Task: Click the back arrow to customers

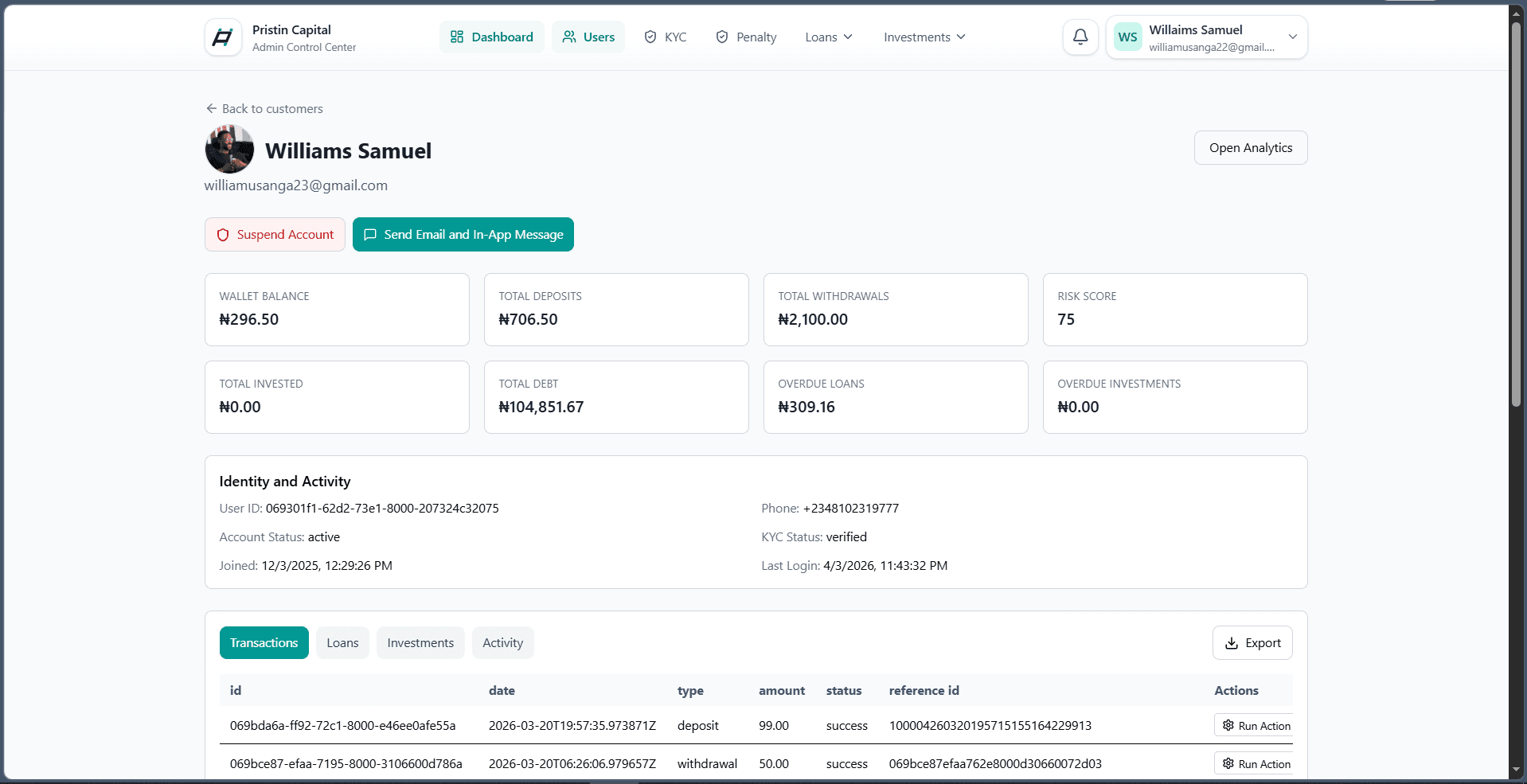Action: click(211, 108)
